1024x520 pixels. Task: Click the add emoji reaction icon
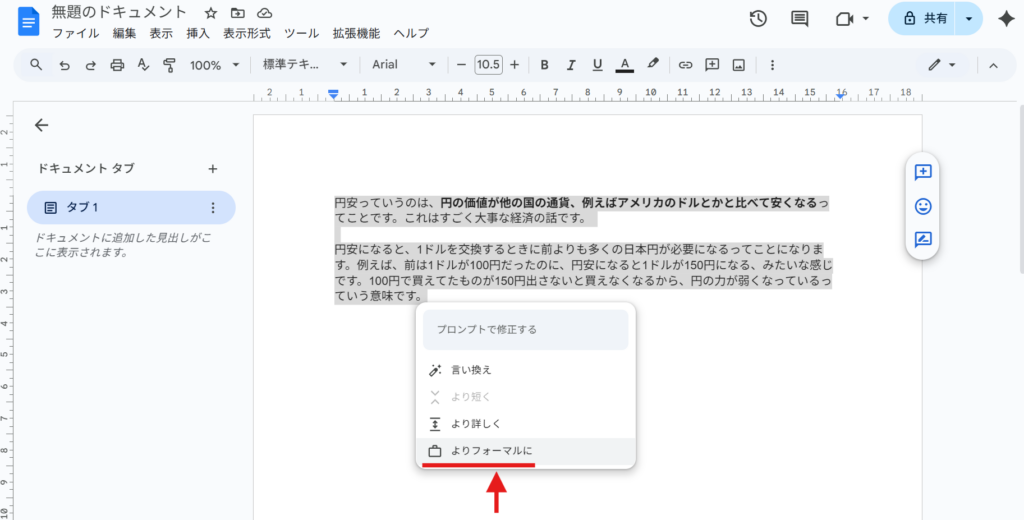tap(922, 206)
